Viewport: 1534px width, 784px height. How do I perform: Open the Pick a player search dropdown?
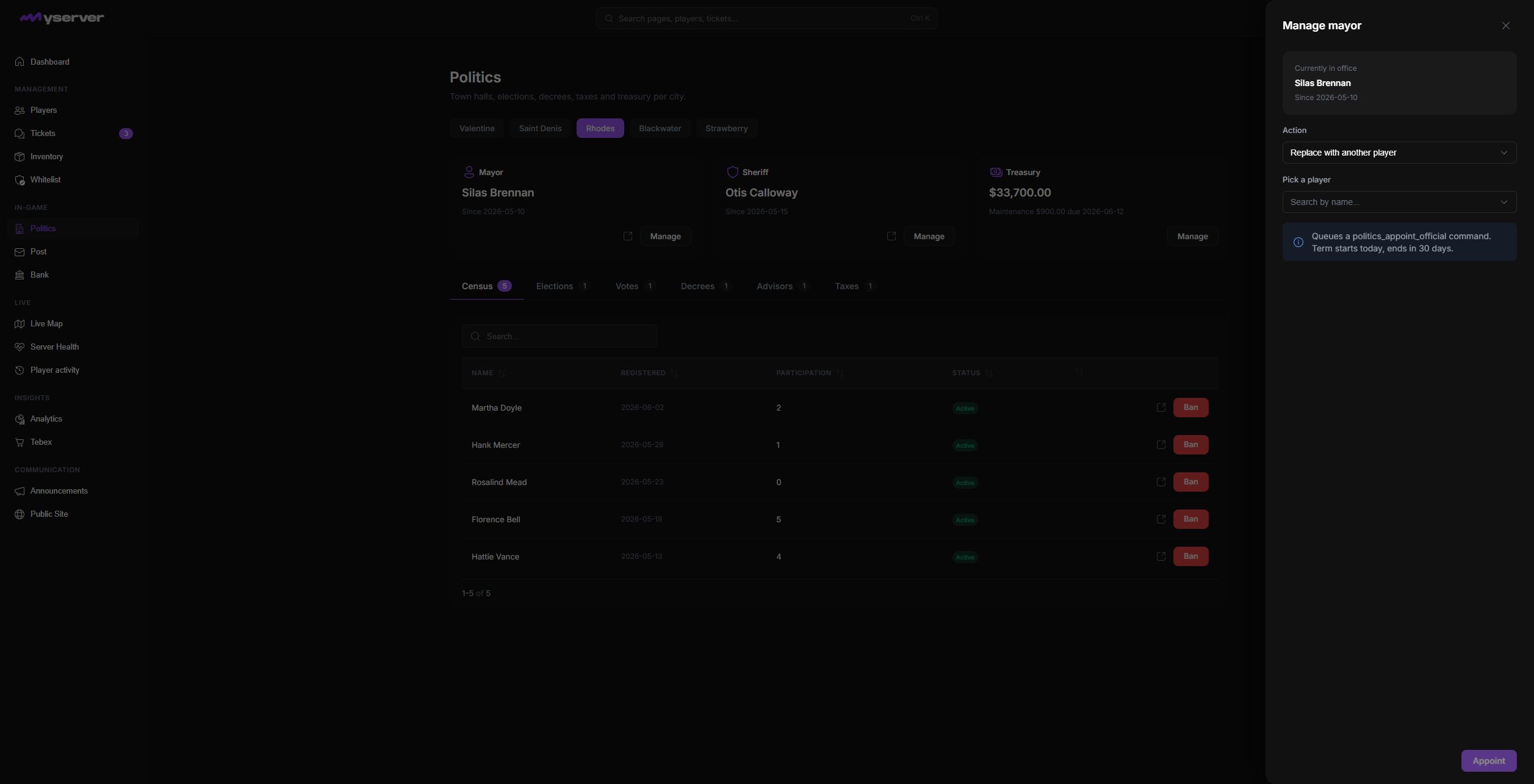[1399, 202]
